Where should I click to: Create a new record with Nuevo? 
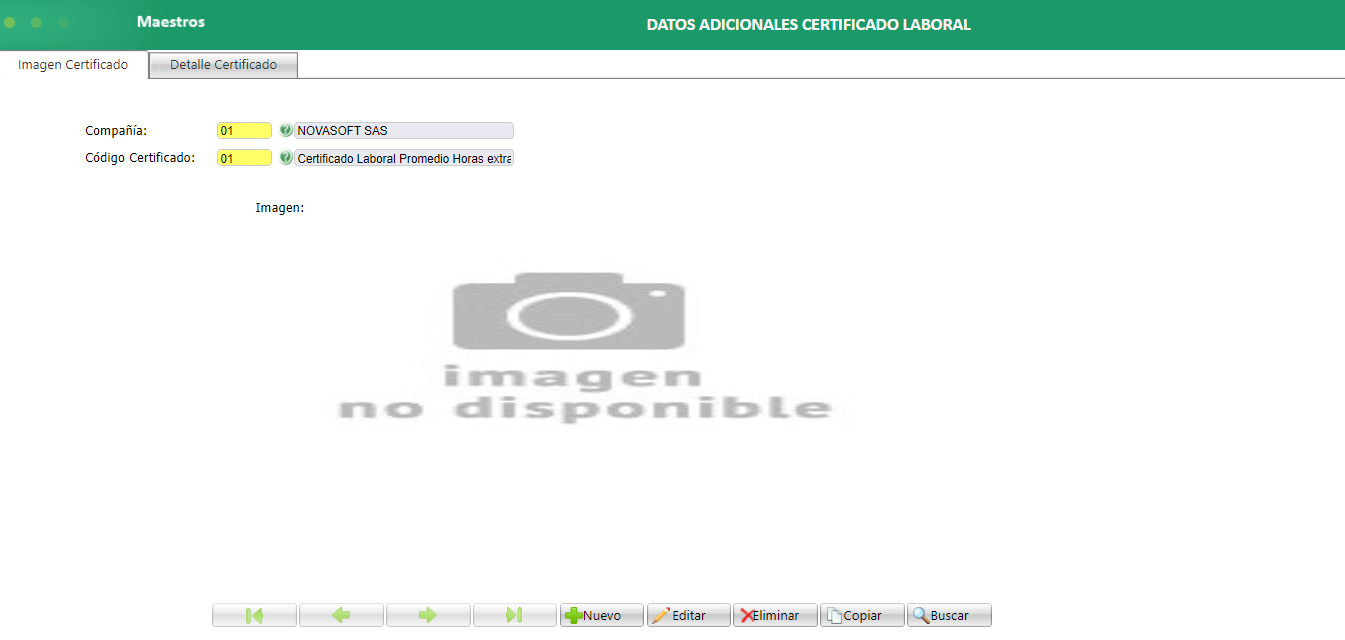coord(601,614)
